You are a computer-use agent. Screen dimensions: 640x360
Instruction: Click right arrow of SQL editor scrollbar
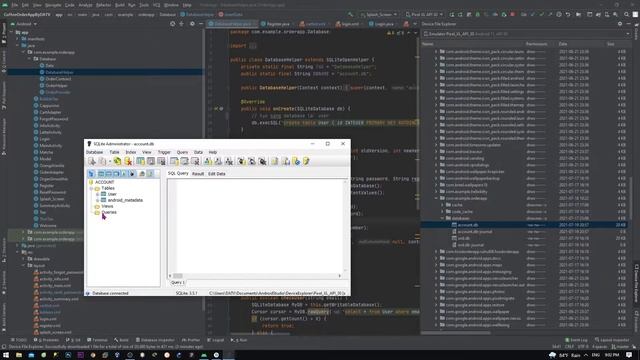(x=339, y=276)
